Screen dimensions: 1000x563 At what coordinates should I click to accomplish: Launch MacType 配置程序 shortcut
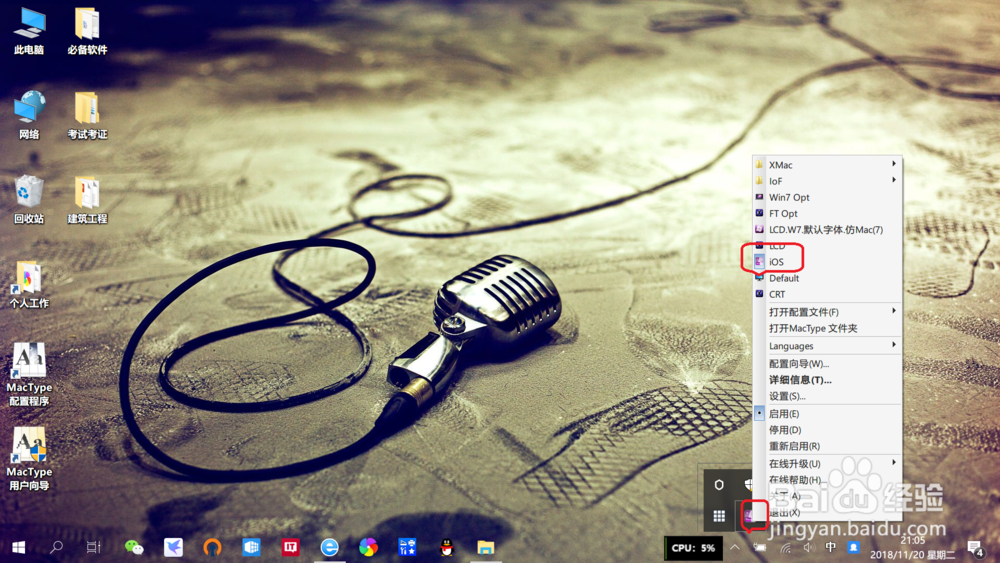pyautogui.click(x=29, y=375)
